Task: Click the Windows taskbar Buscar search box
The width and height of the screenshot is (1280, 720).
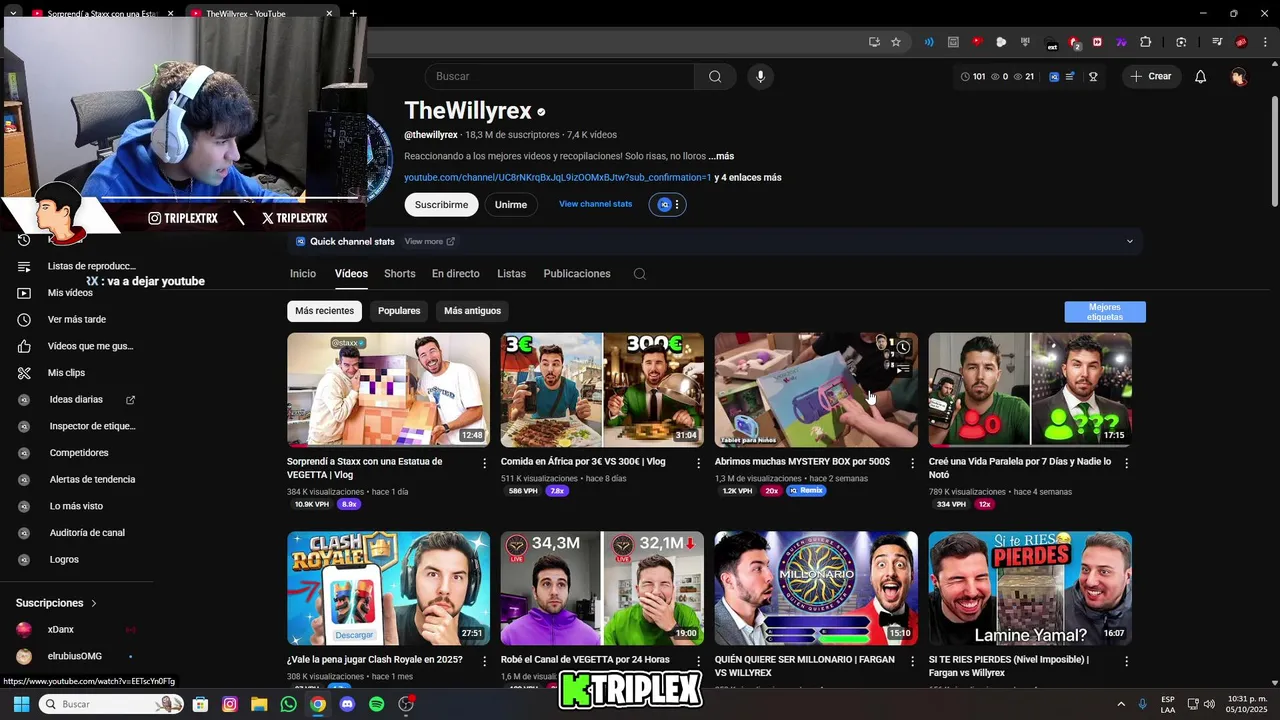Action: coord(112,704)
